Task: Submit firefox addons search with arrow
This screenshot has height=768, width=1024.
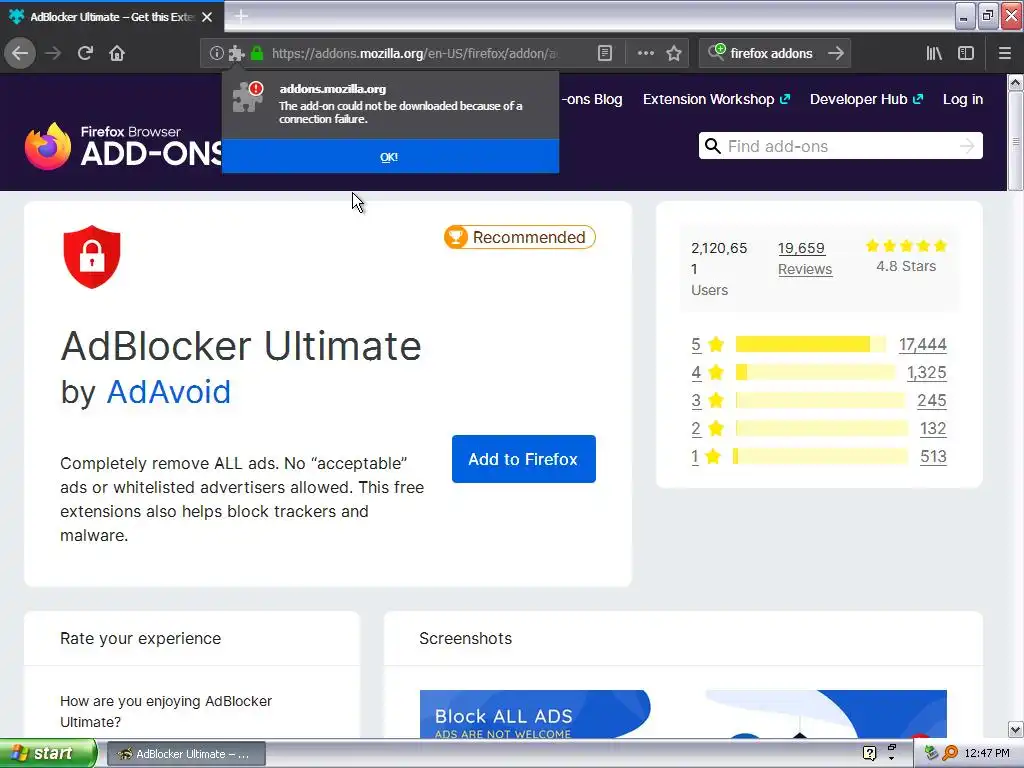Action: 836,53
